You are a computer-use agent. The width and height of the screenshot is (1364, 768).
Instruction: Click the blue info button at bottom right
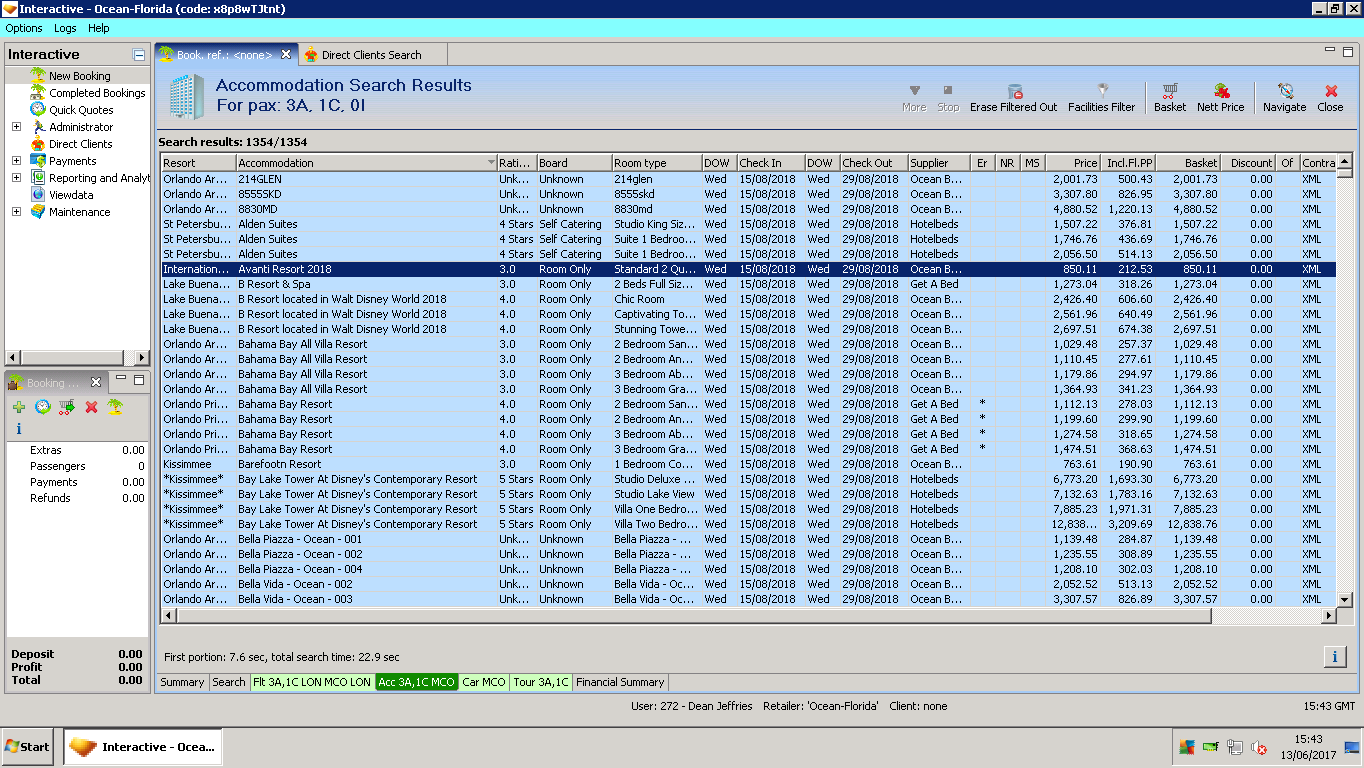[1334, 657]
